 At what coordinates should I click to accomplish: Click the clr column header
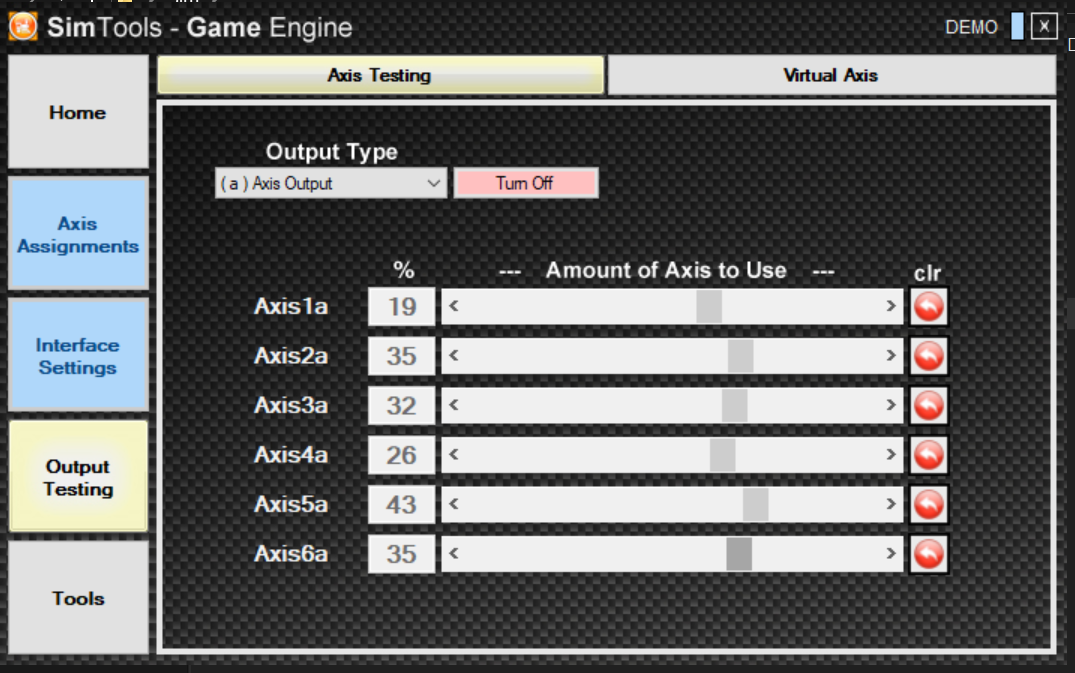coord(928,273)
